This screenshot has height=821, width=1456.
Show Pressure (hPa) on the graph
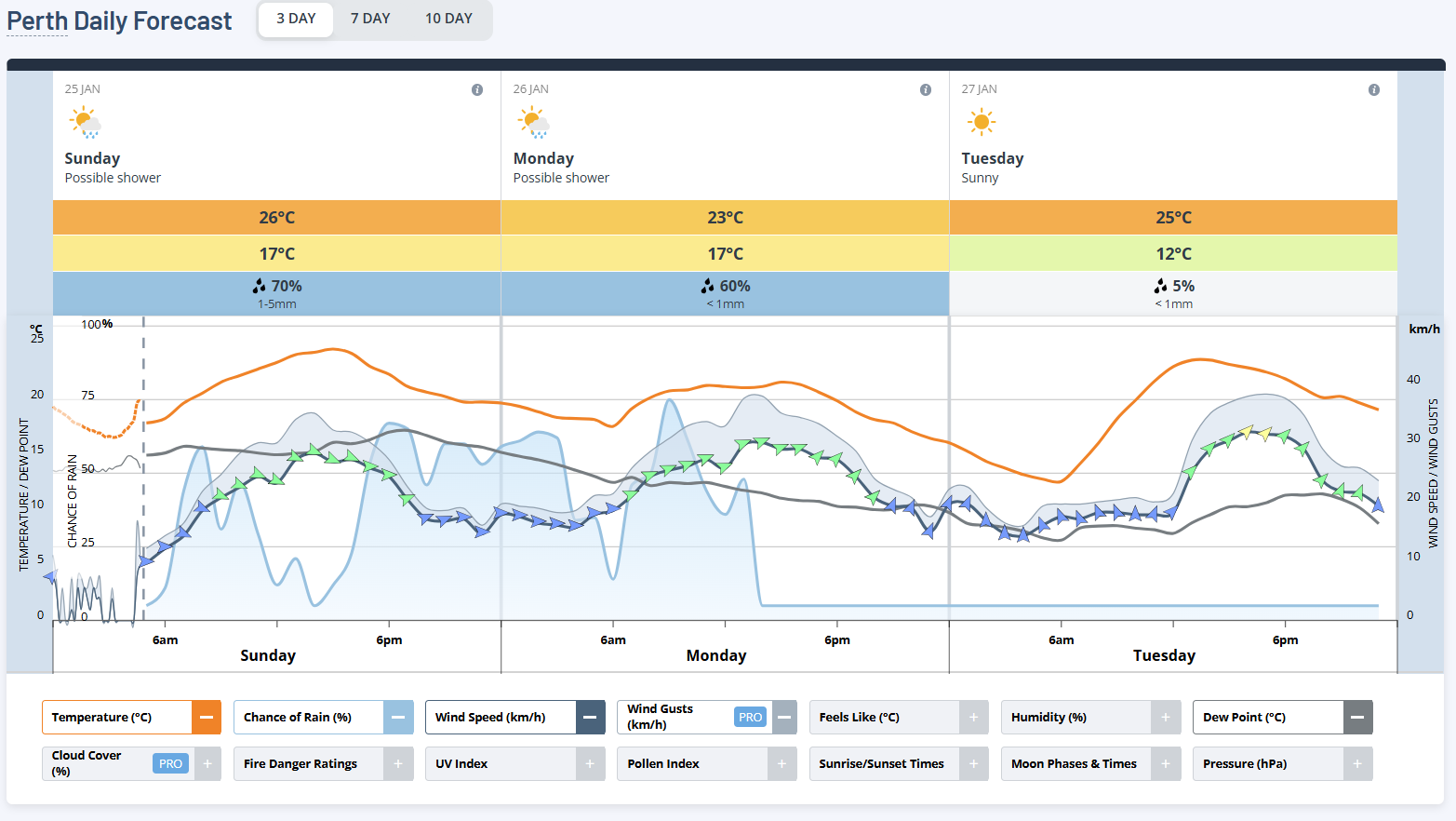[1357, 763]
